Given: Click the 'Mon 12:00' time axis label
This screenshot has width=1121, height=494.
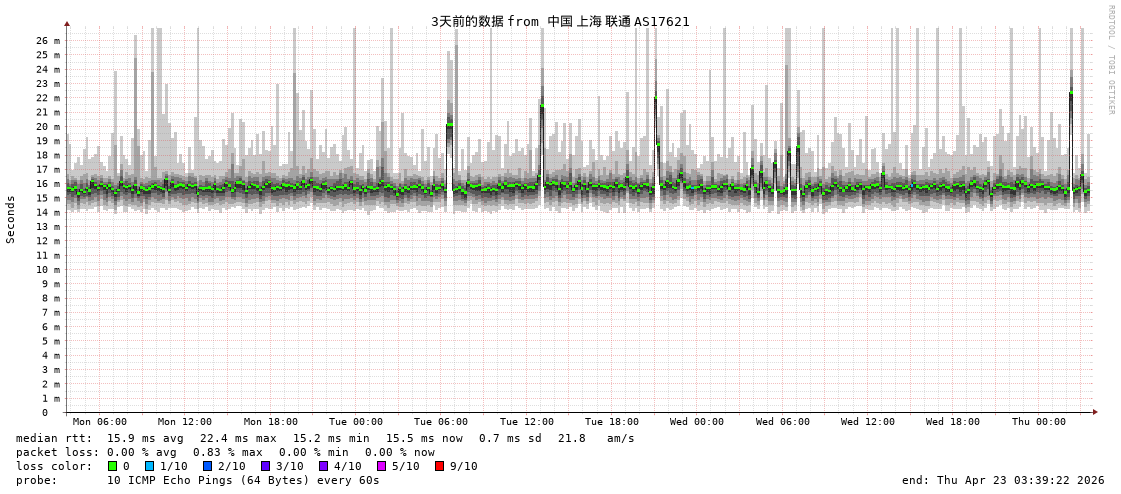Looking at the screenshot, I should tap(184, 422).
